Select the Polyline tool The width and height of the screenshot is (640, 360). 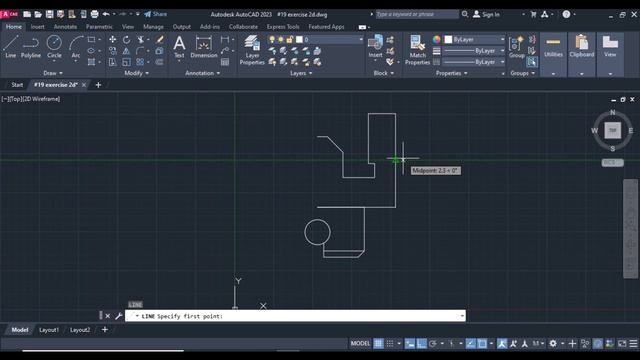(x=31, y=47)
